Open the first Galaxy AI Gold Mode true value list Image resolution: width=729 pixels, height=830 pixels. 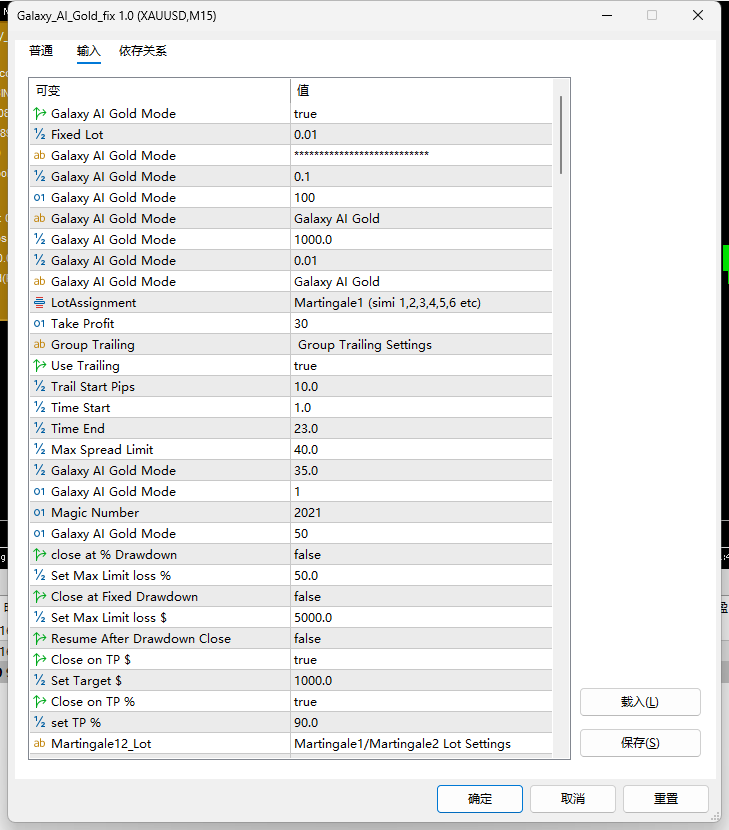(x=421, y=114)
